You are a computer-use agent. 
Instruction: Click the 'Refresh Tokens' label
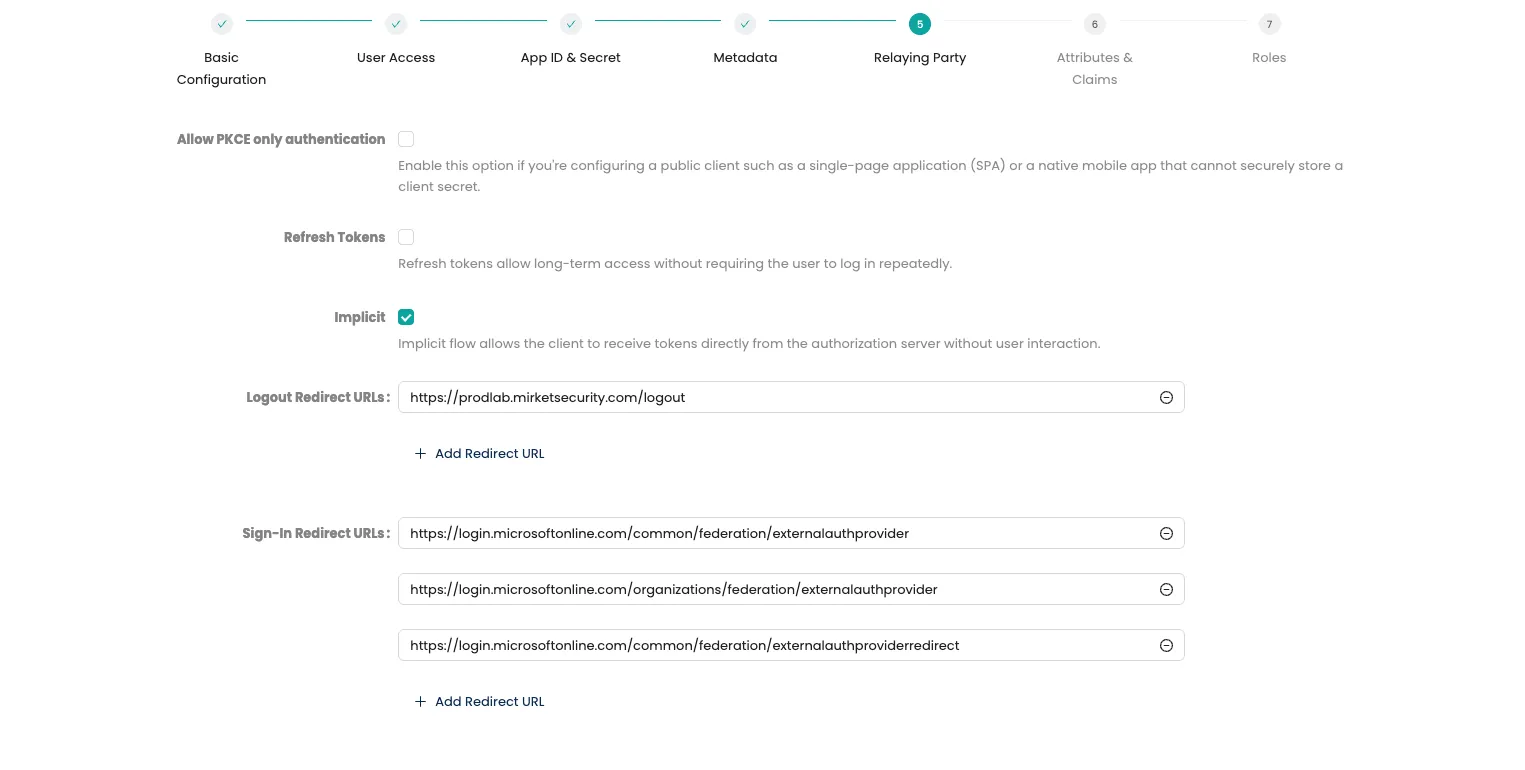[335, 237]
